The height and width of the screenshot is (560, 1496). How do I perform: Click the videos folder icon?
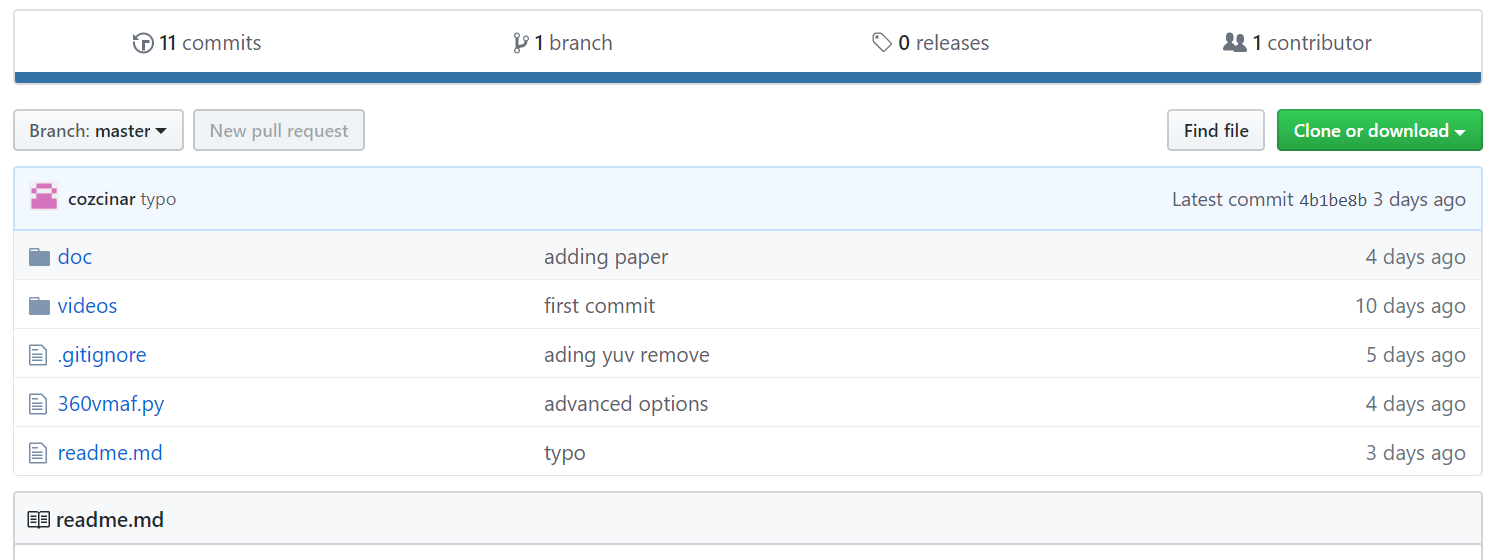(x=39, y=306)
